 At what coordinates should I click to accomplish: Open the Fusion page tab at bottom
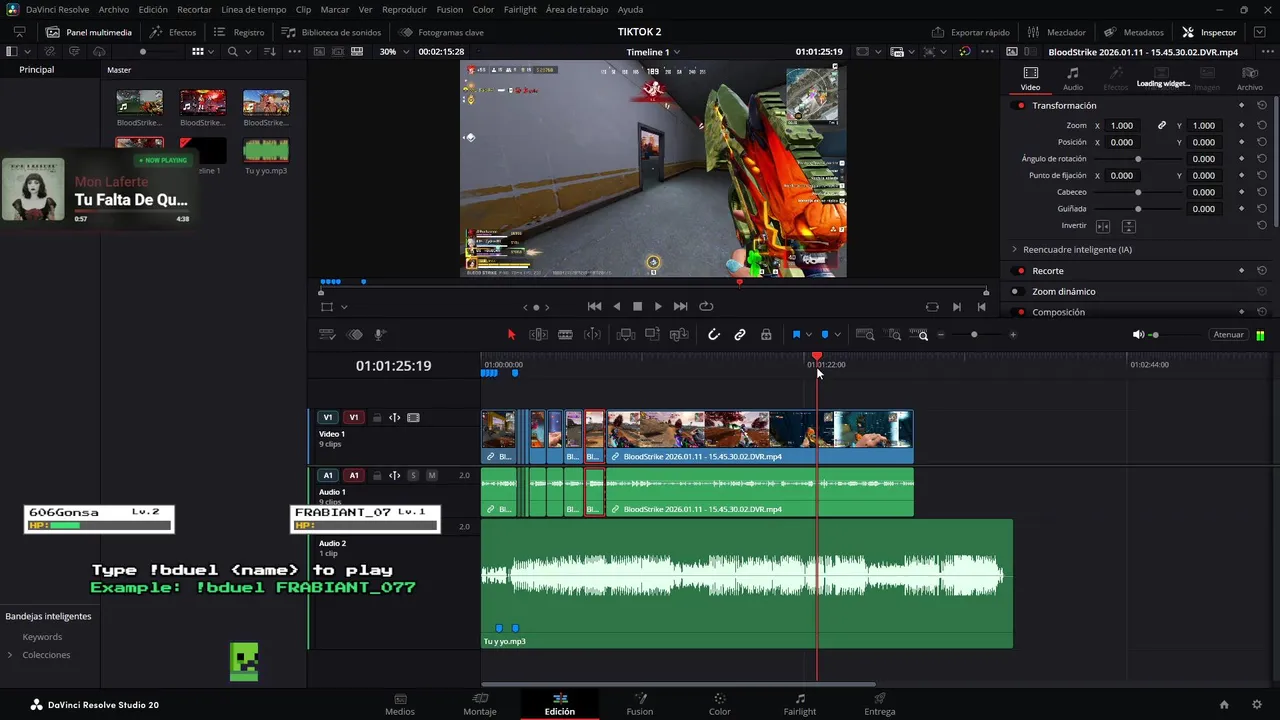click(640, 704)
